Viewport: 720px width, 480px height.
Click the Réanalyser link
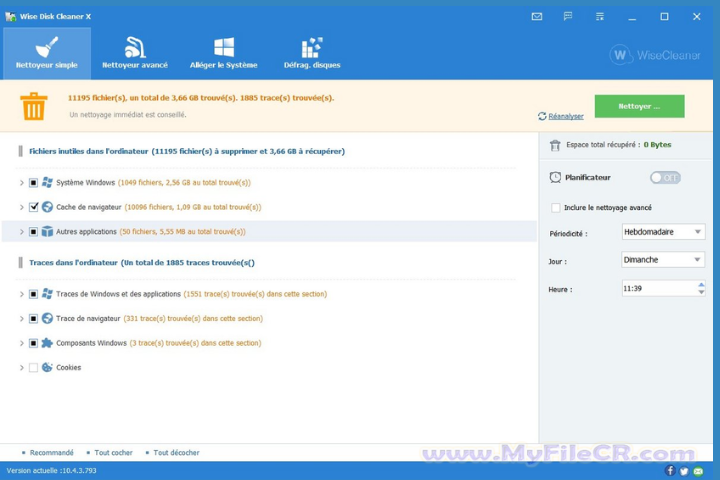pos(566,117)
